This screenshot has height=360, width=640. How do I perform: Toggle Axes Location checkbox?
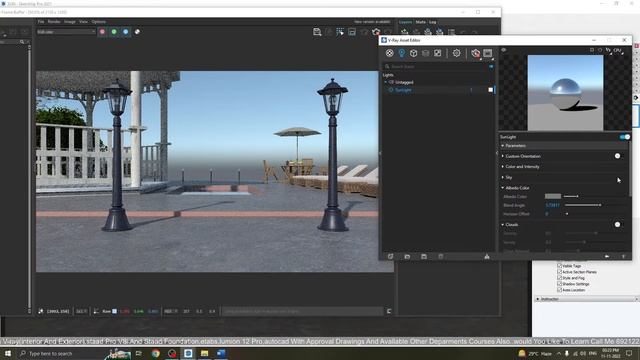coord(560,289)
